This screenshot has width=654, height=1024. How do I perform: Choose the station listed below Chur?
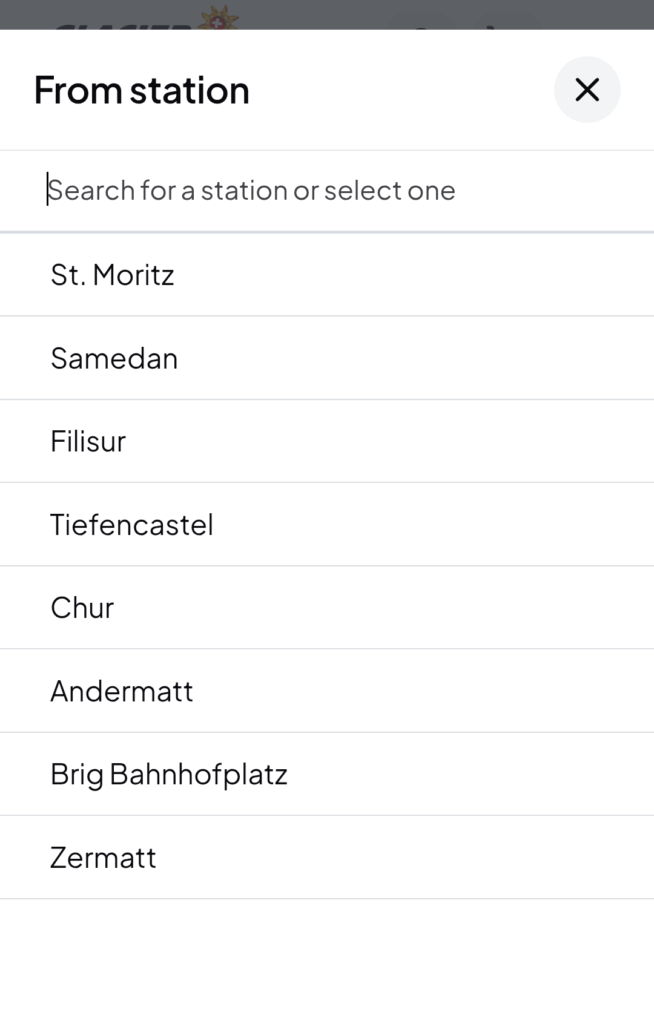tap(327, 691)
